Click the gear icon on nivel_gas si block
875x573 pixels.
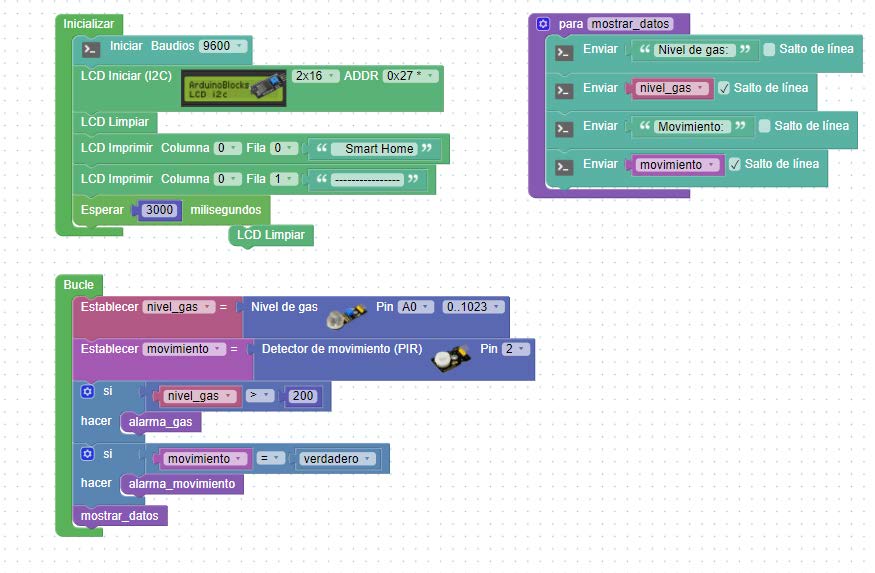point(87,391)
